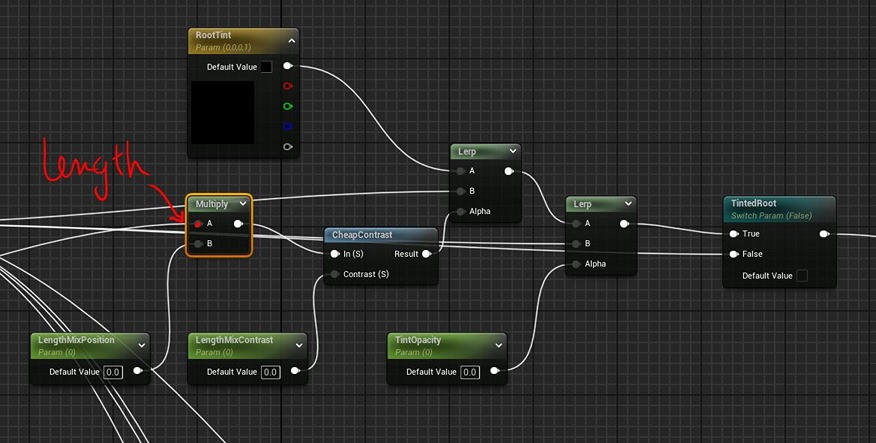Click the Multiply node output pin
Viewport: 876px width, 443px height.
coord(238,224)
